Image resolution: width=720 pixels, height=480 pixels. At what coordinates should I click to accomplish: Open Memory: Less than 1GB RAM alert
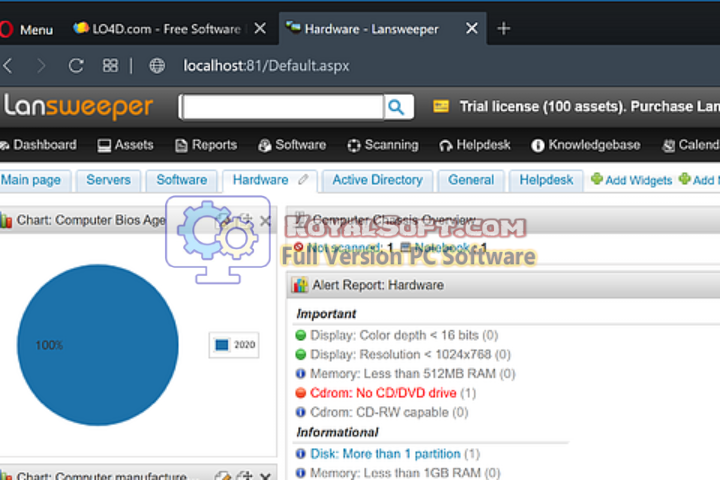(x=405, y=473)
